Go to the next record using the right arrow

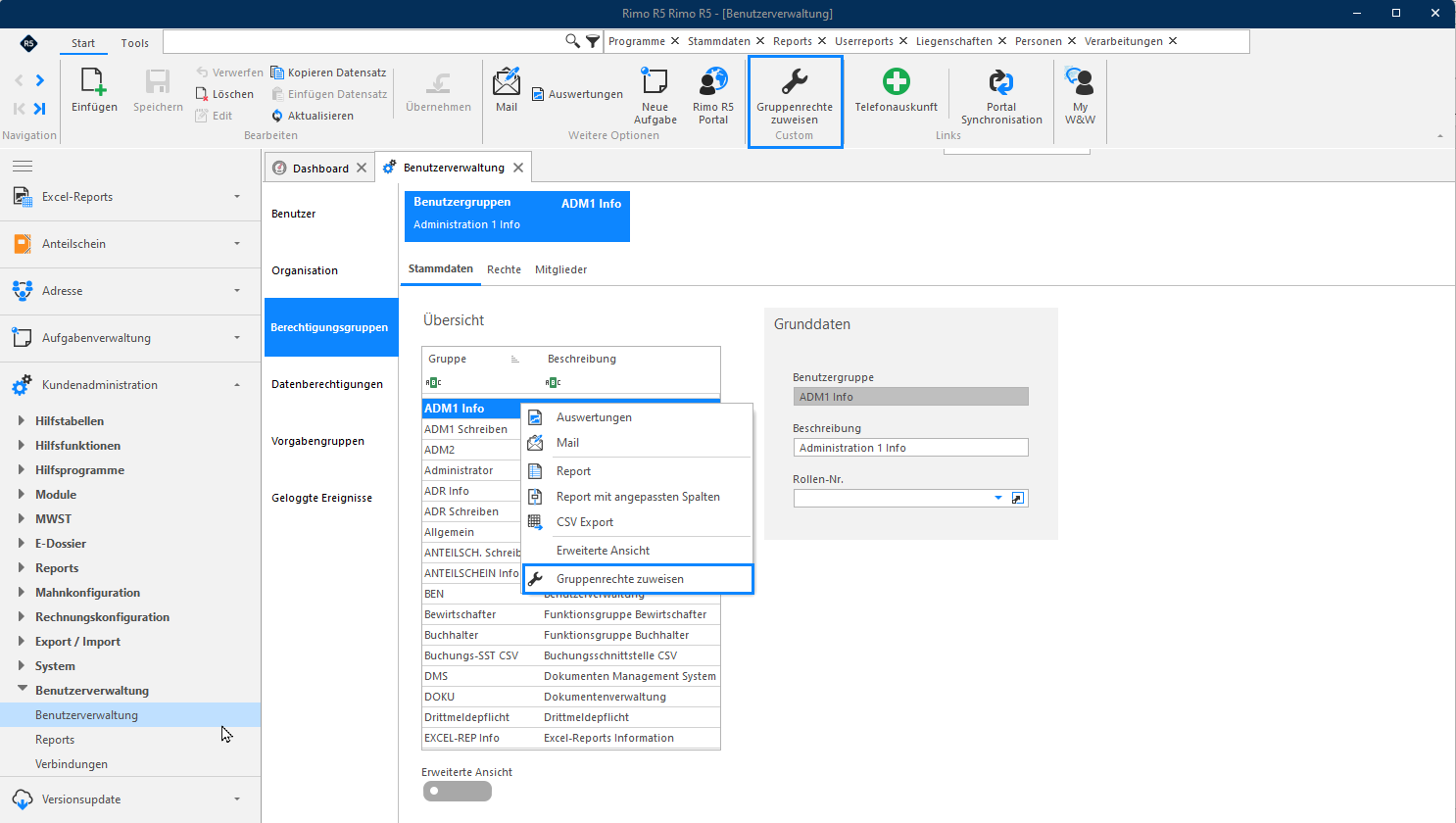tap(40, 80)
